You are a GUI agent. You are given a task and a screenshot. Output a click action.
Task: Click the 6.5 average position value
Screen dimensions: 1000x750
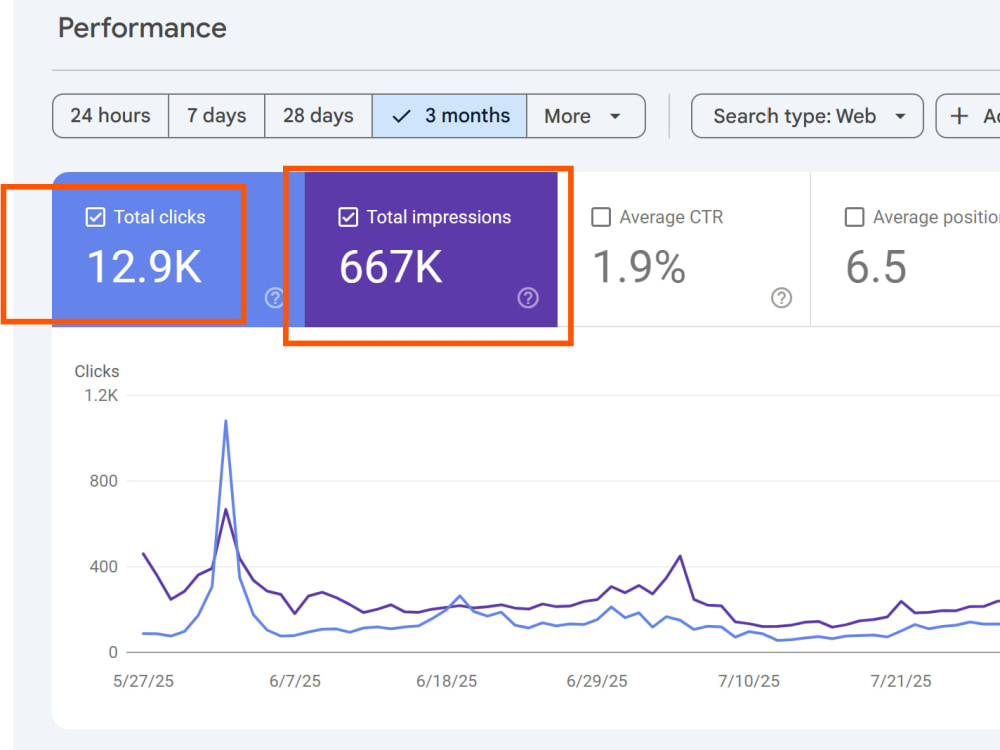tap(876, 267)
